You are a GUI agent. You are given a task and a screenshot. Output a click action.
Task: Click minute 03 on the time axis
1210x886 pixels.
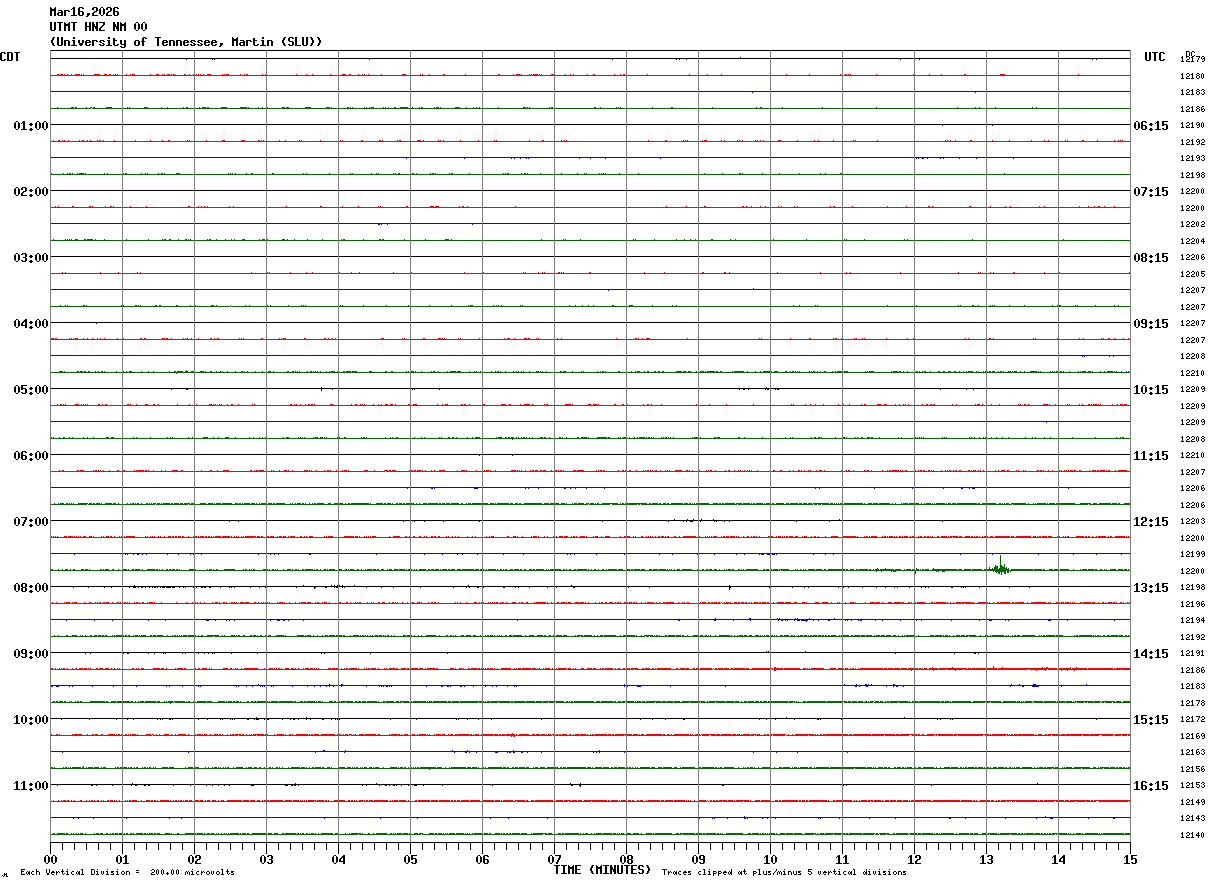coord(266,859)
